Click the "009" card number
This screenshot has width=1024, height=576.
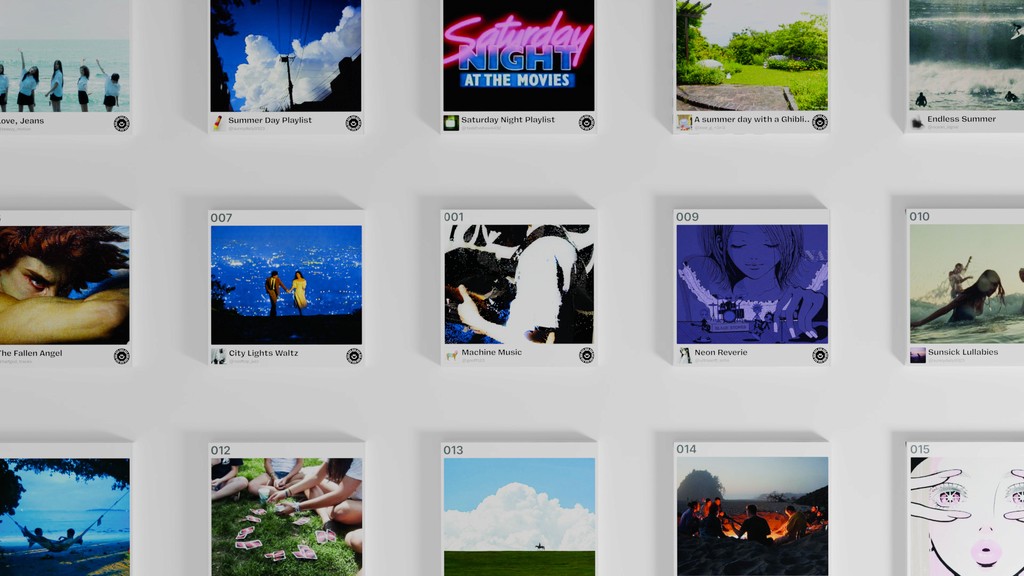687,217
